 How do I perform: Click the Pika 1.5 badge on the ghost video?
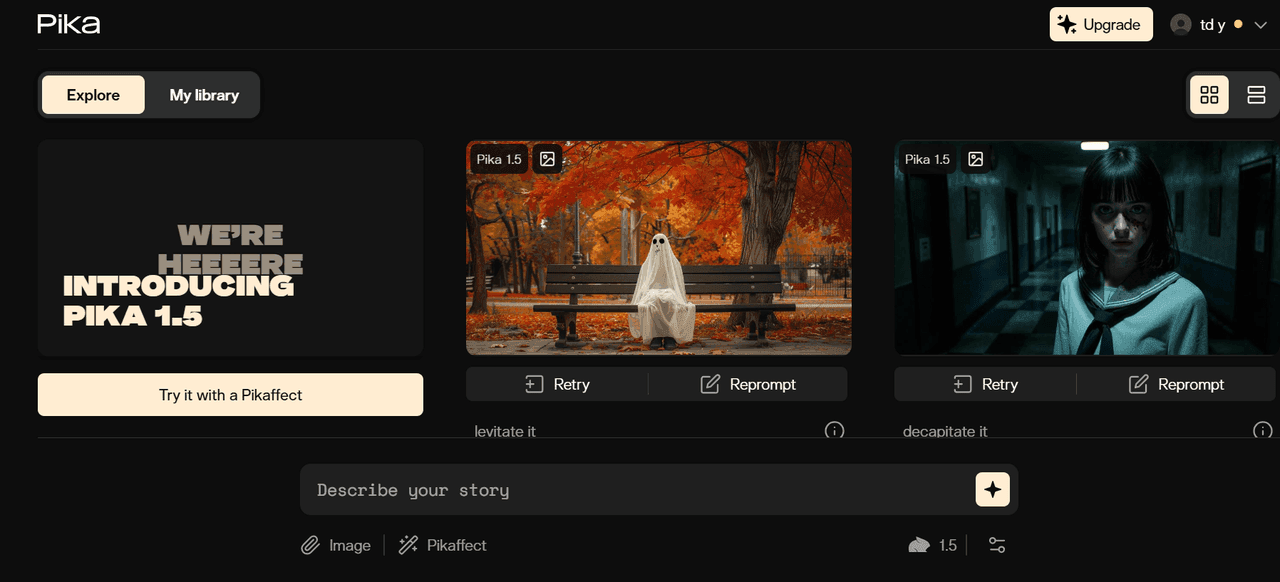tap(499, 159)
